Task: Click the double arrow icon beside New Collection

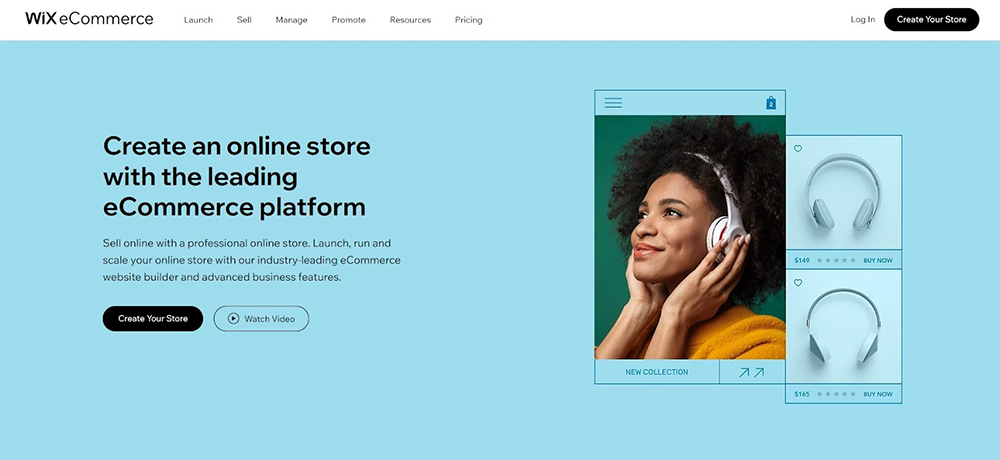Action: point(751,372)
